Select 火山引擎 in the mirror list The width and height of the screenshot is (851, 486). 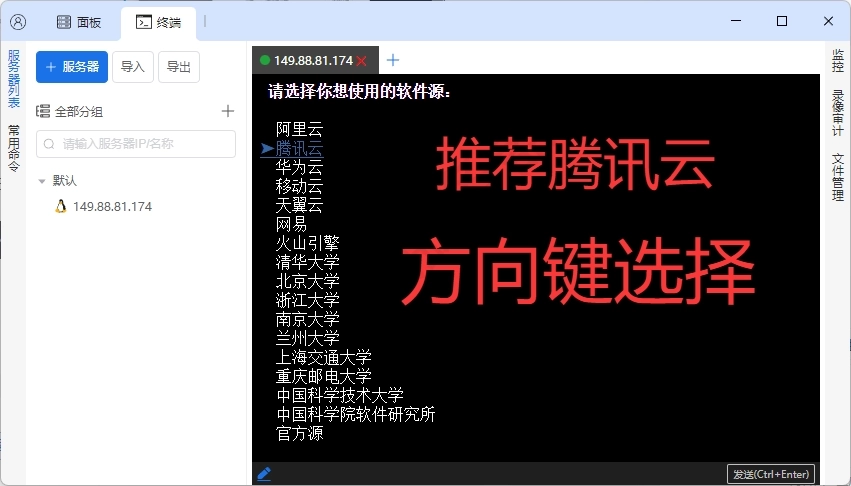coord(307,243)
